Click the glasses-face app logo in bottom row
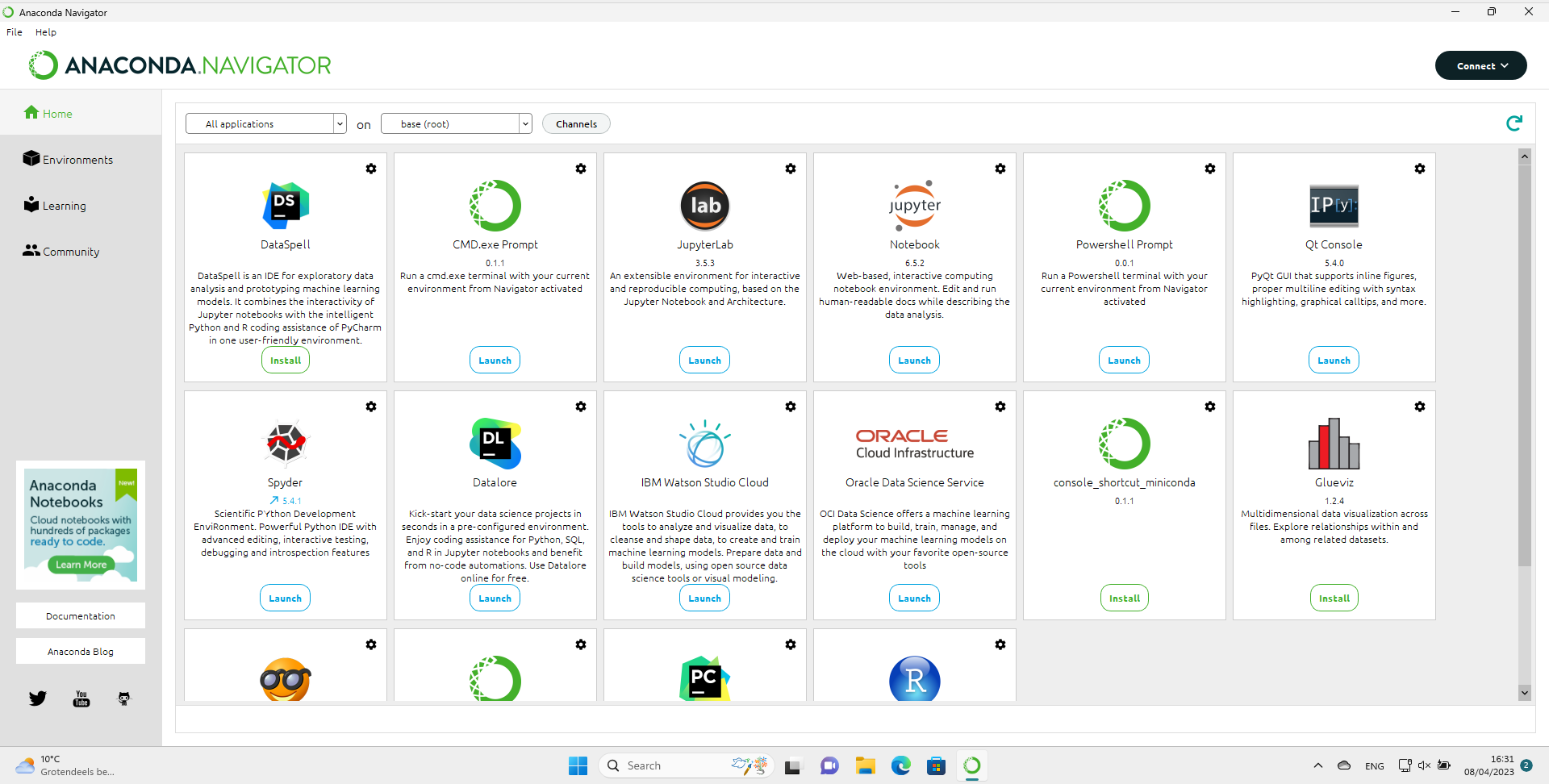Screen dimensions: 1549x784 (286, 679)
